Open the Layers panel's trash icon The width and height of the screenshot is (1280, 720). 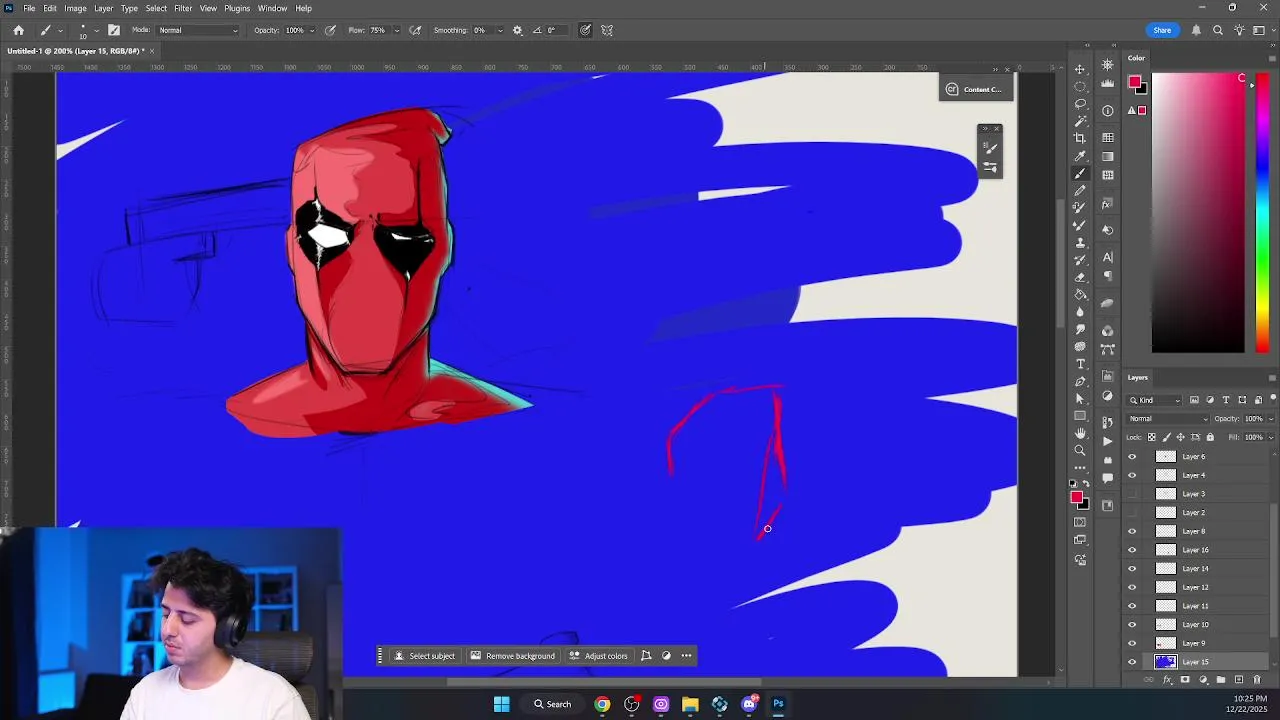1257,680
